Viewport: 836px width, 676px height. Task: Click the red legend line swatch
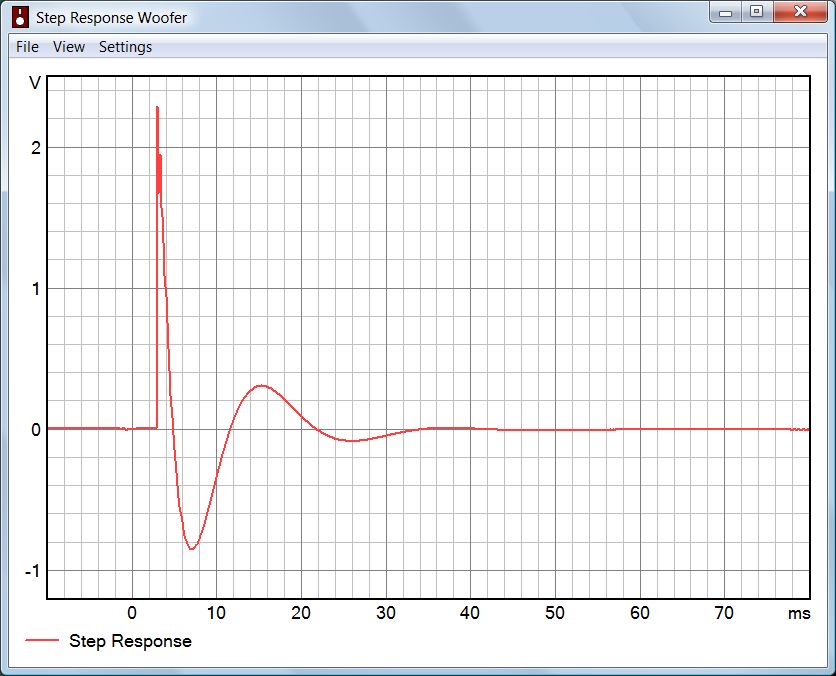tap(42, 640)
